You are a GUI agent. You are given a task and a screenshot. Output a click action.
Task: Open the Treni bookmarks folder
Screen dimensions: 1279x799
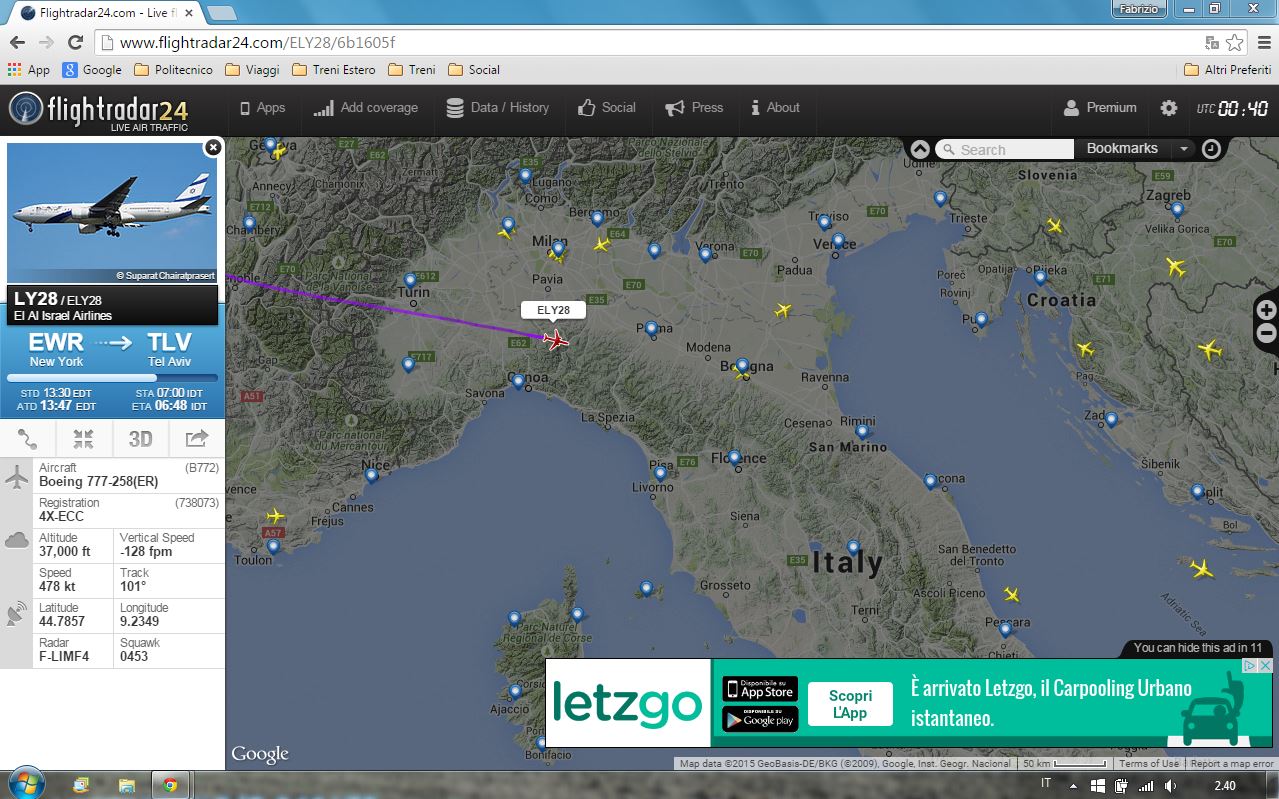click(x=411, y=70)
